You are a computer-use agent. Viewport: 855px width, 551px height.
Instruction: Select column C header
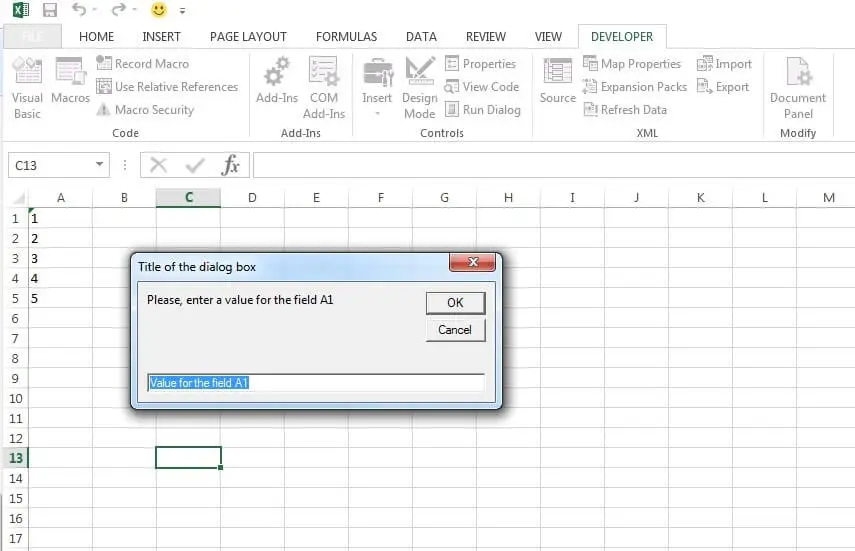(189, 197)
